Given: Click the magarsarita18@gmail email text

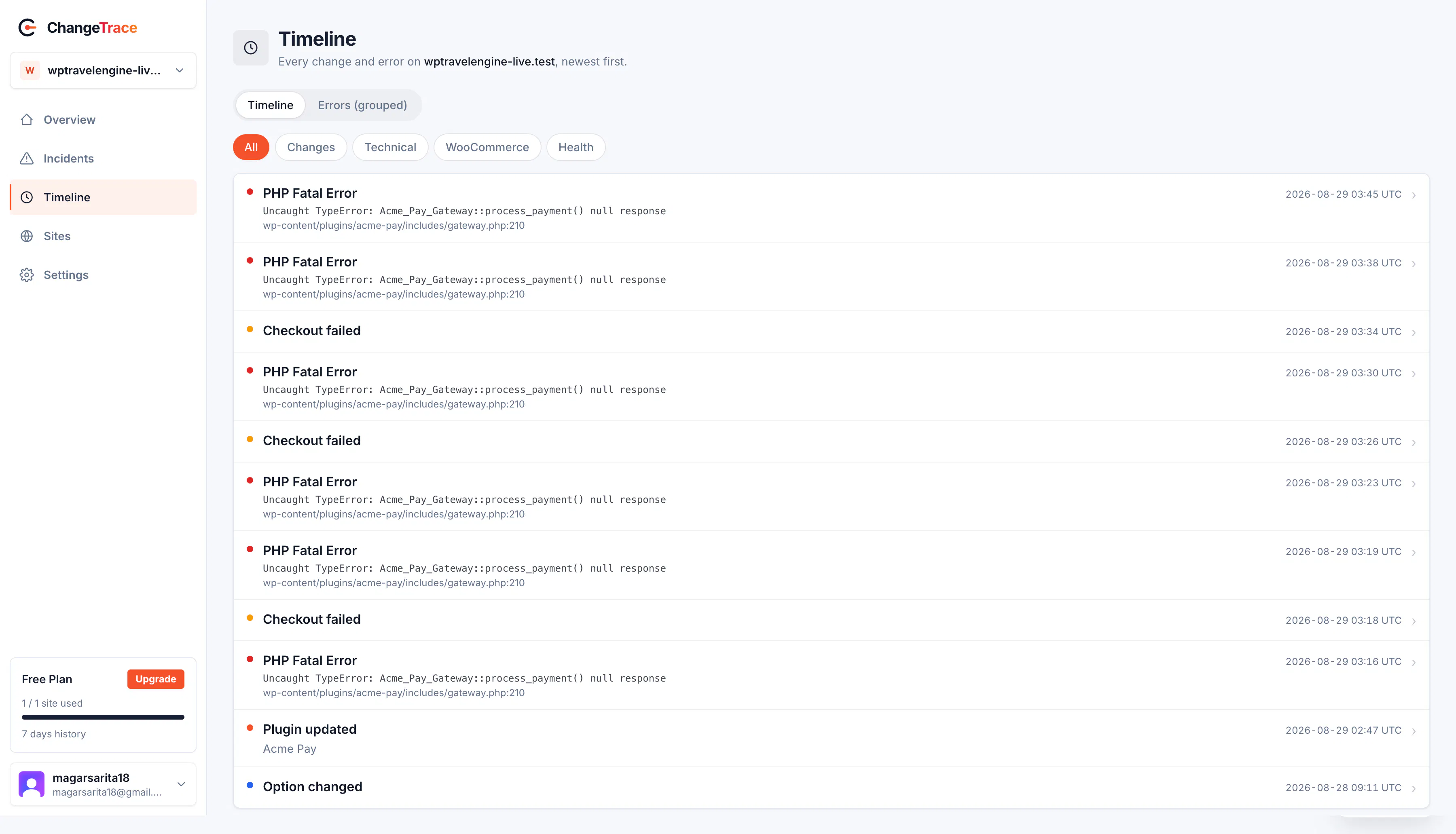Looking at the screenshot, I should pos(107,792).
